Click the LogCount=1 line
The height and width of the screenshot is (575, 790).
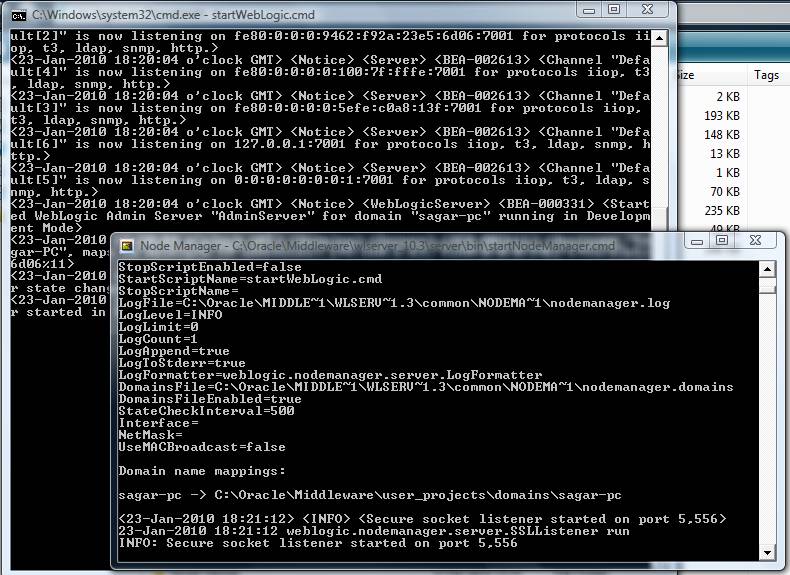(158, 339)
